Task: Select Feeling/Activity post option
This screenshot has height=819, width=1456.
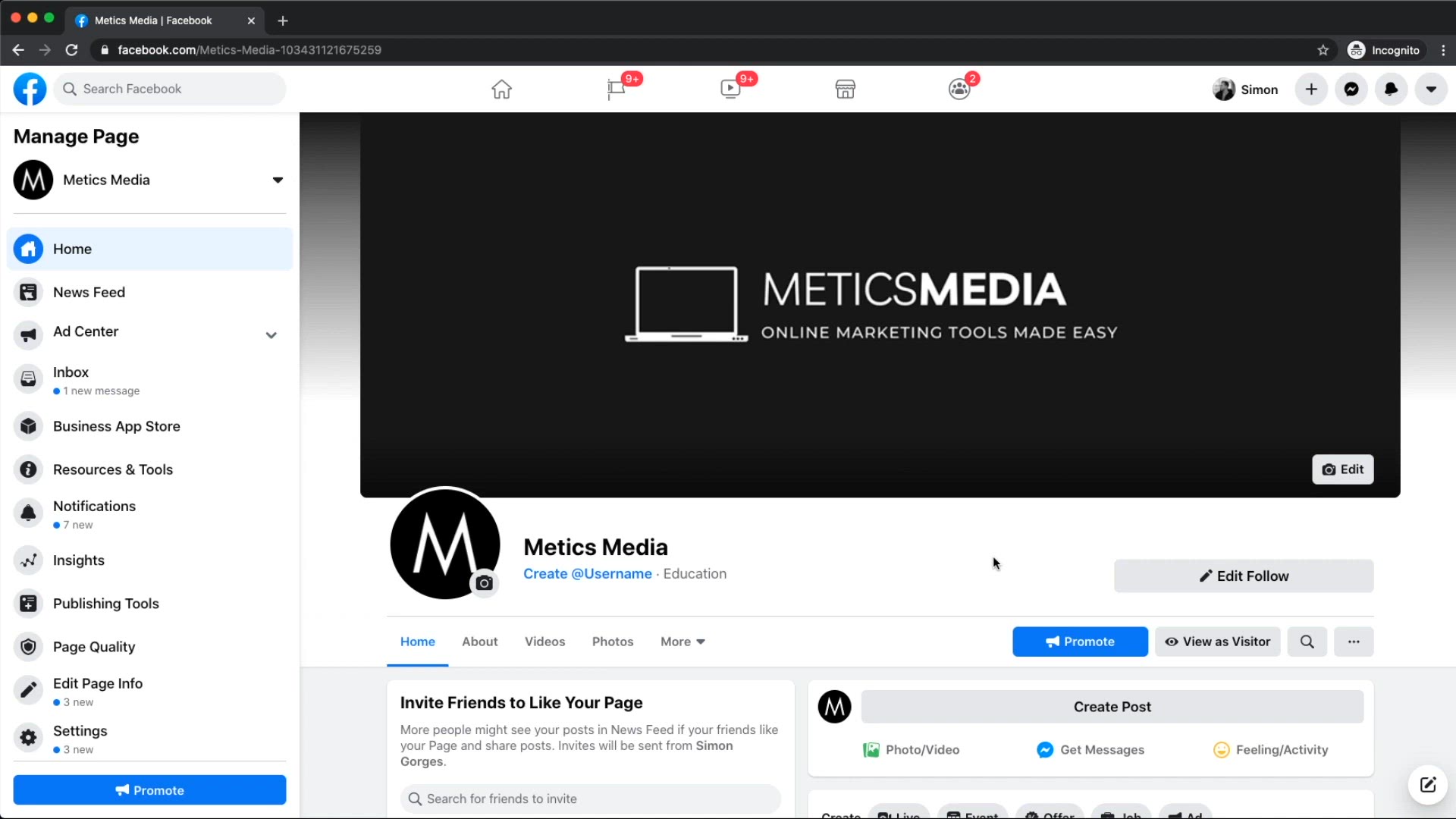Action: coord(1271,750)
